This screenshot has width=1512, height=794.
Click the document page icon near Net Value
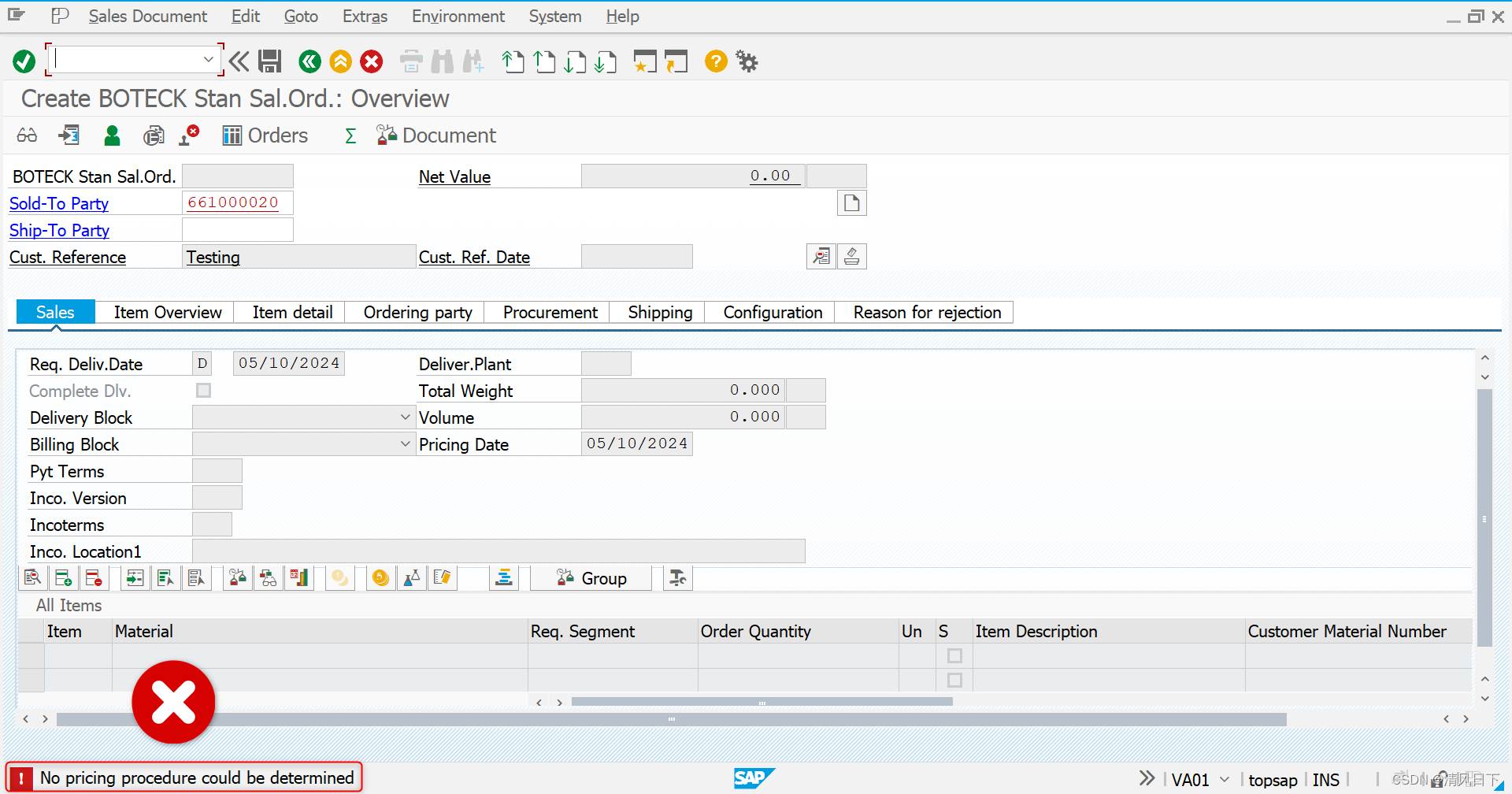pyautogui.click(x=851, y=203)
